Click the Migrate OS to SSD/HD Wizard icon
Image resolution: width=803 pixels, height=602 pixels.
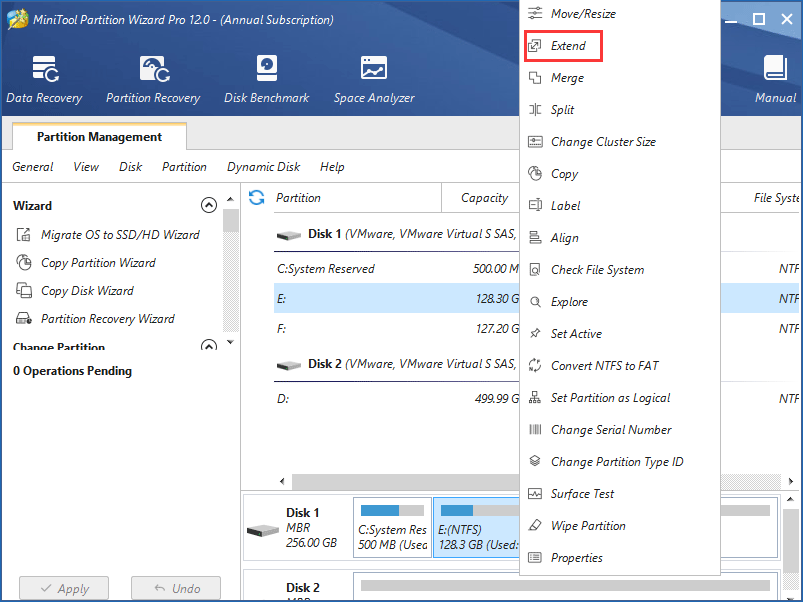(x=24, y=234)
